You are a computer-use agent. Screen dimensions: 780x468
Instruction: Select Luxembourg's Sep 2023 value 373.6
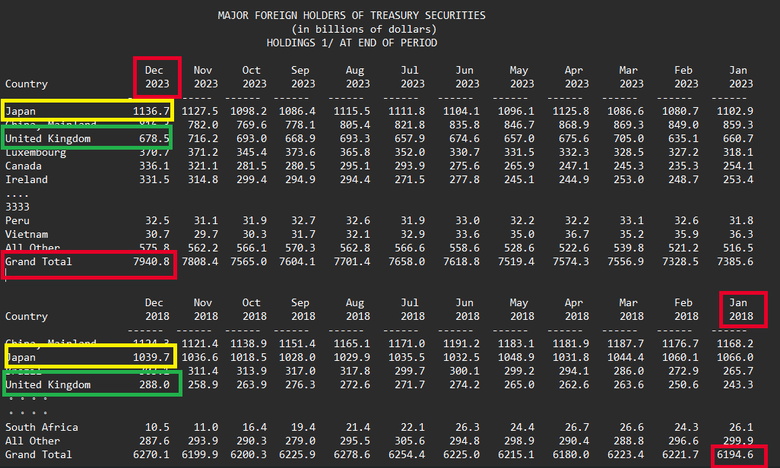pos(300,152)
